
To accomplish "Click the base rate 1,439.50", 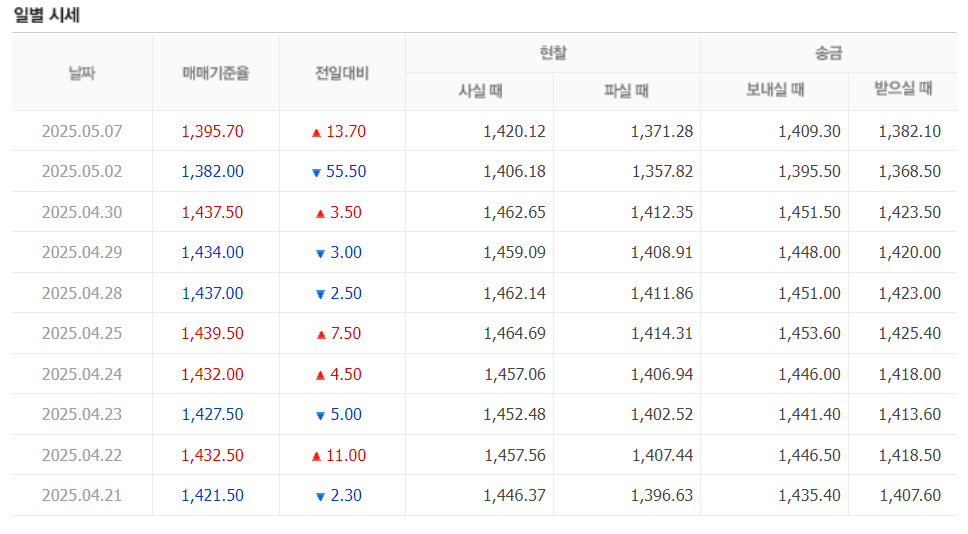I will coord(212,333).
